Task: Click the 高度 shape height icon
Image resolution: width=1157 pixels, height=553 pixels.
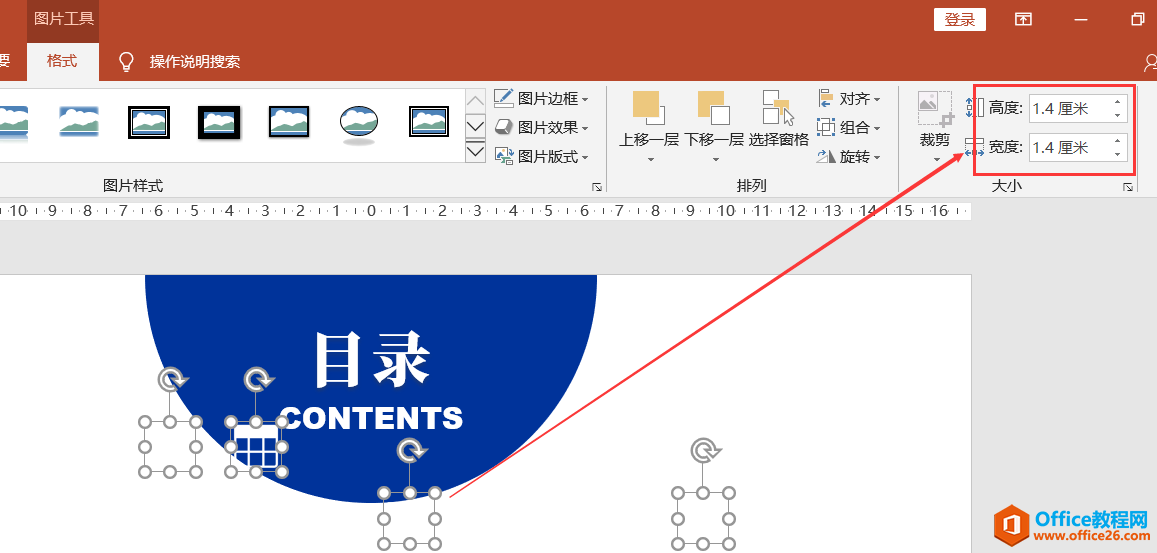Action: point(975,109)
